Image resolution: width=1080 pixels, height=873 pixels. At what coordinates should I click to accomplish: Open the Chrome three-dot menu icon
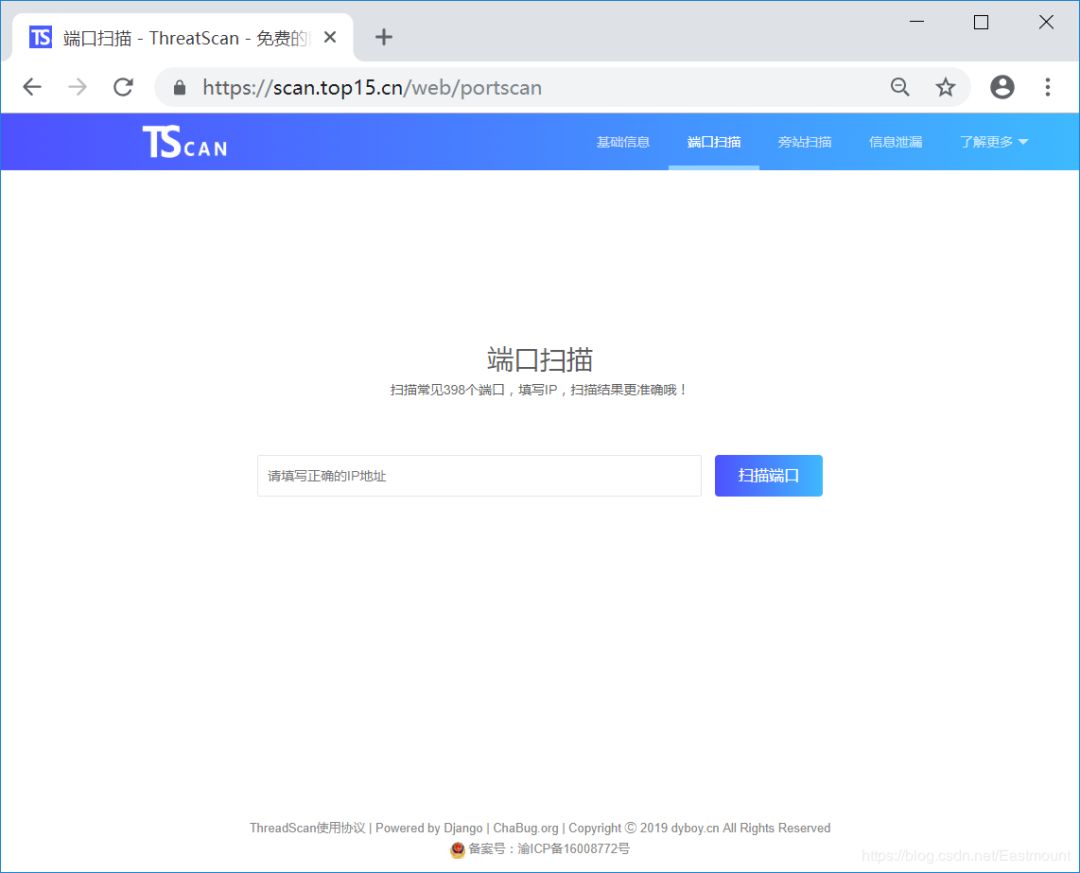1048,87
